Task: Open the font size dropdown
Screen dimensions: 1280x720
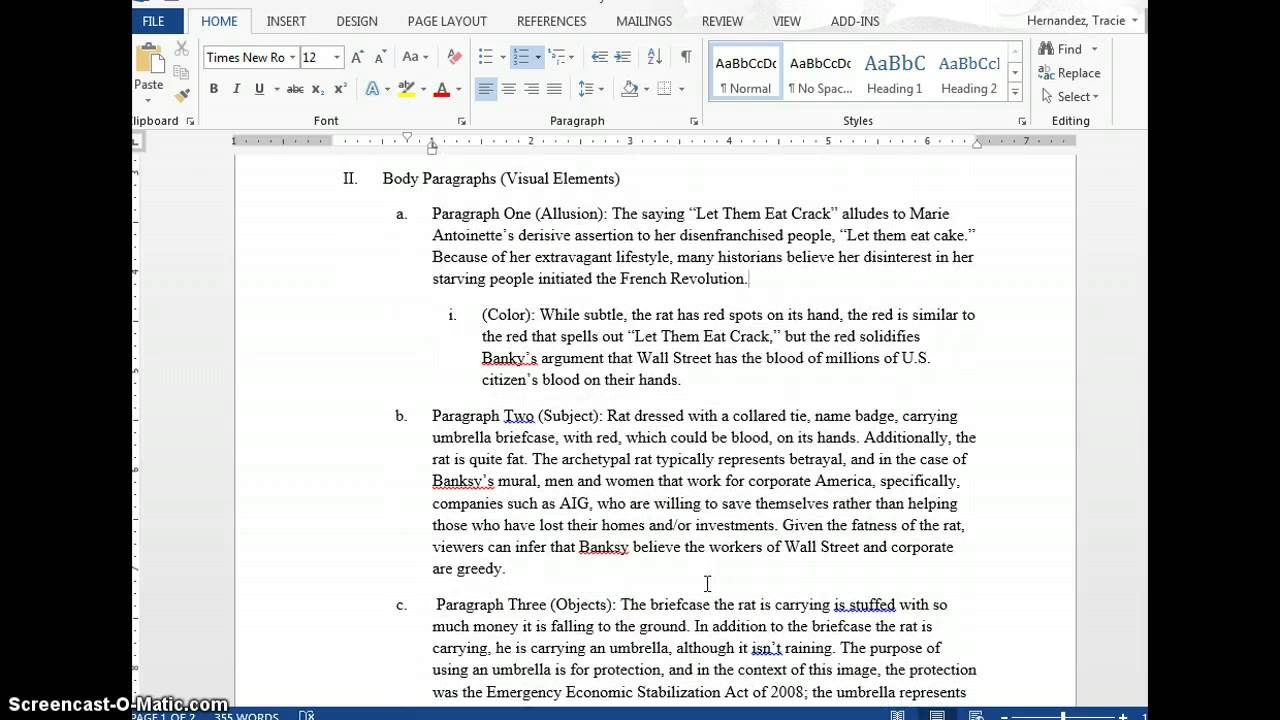Action: 338,58
